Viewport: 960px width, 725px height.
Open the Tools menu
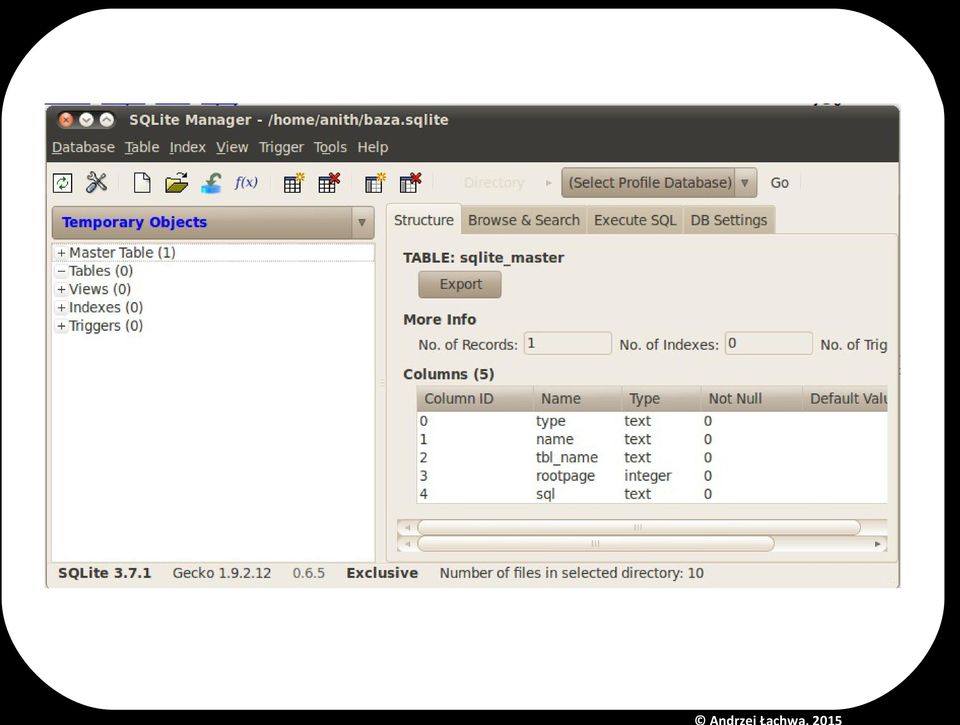pos(330,147)
